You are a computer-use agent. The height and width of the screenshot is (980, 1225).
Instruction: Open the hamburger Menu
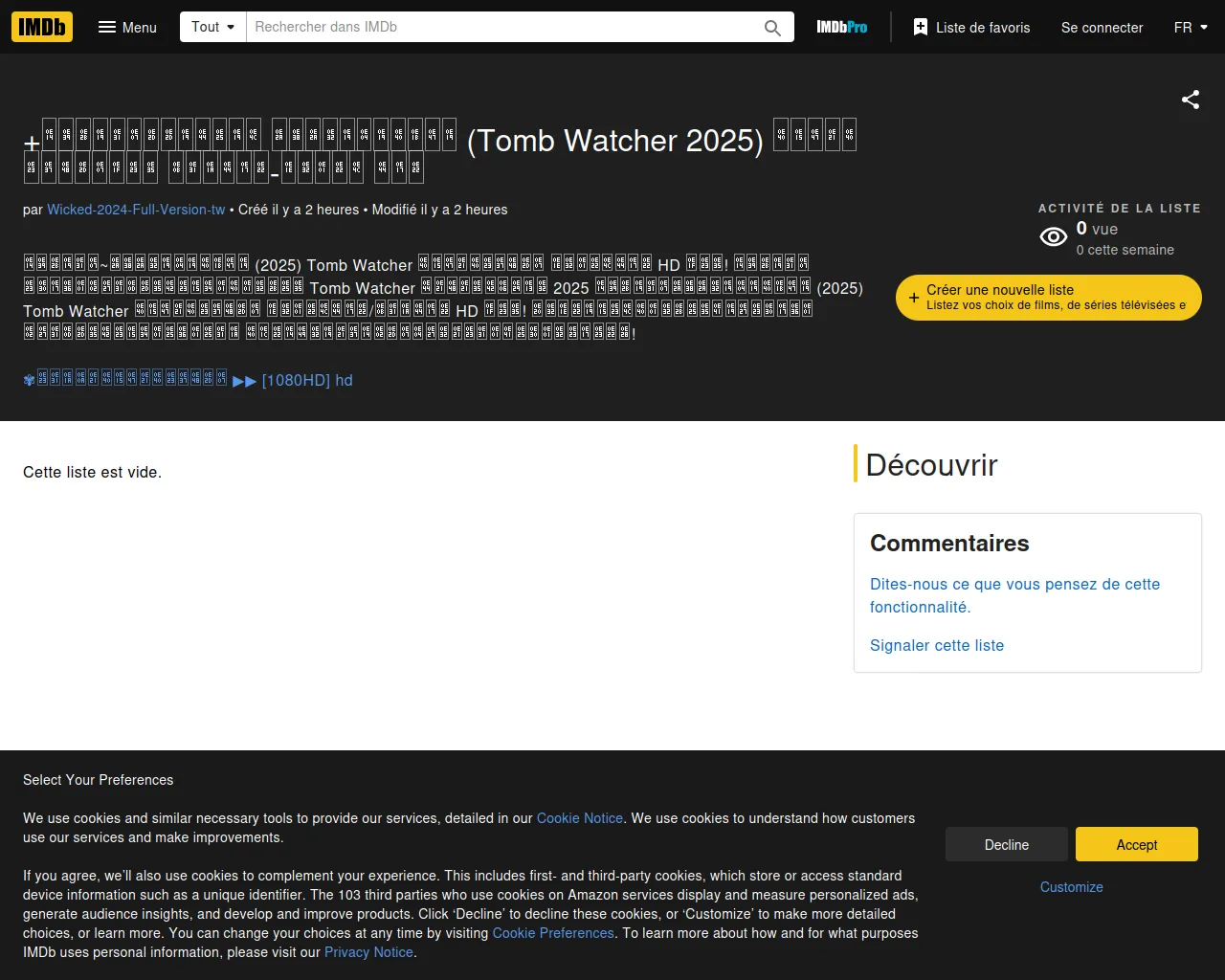(127, 27)
